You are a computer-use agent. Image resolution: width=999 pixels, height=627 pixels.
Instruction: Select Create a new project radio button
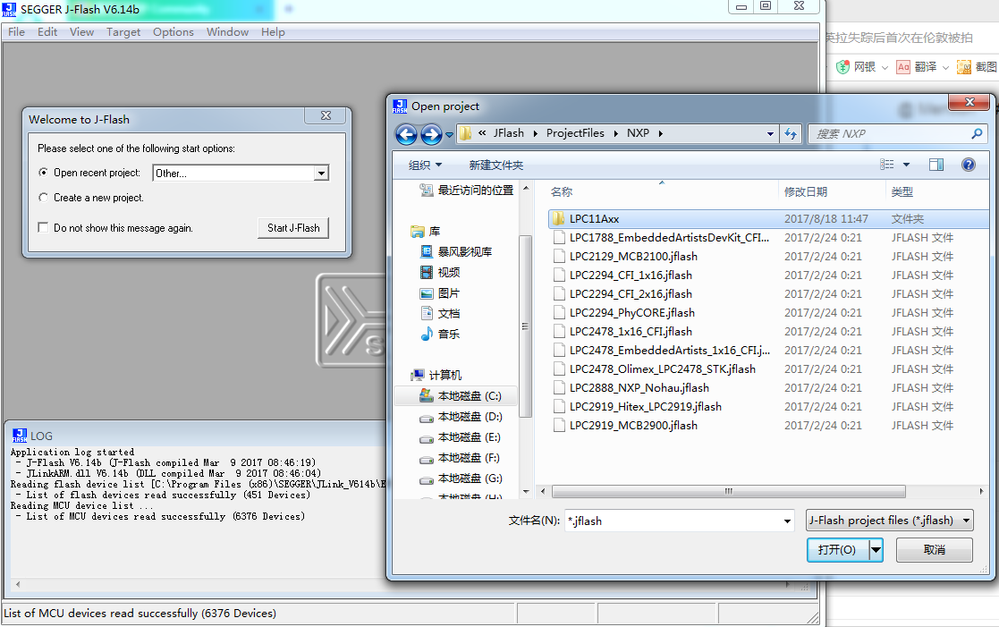[43, 198]
